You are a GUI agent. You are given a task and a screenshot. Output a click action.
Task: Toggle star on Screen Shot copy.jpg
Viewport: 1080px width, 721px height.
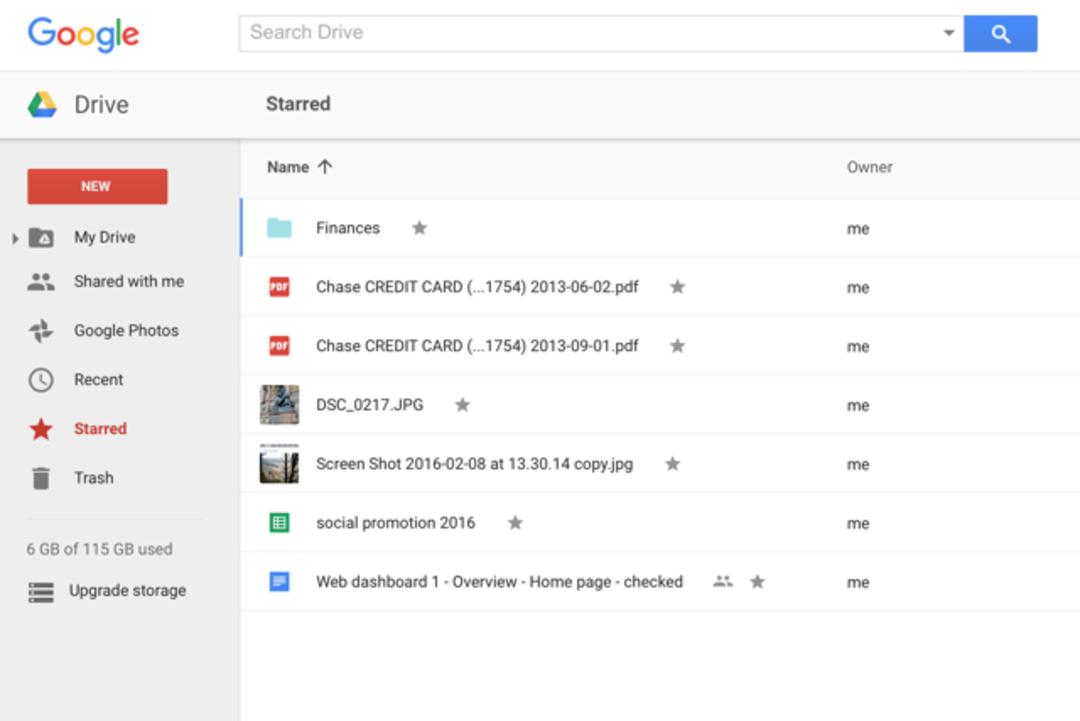pyautogui.click(x=673, y=463)
